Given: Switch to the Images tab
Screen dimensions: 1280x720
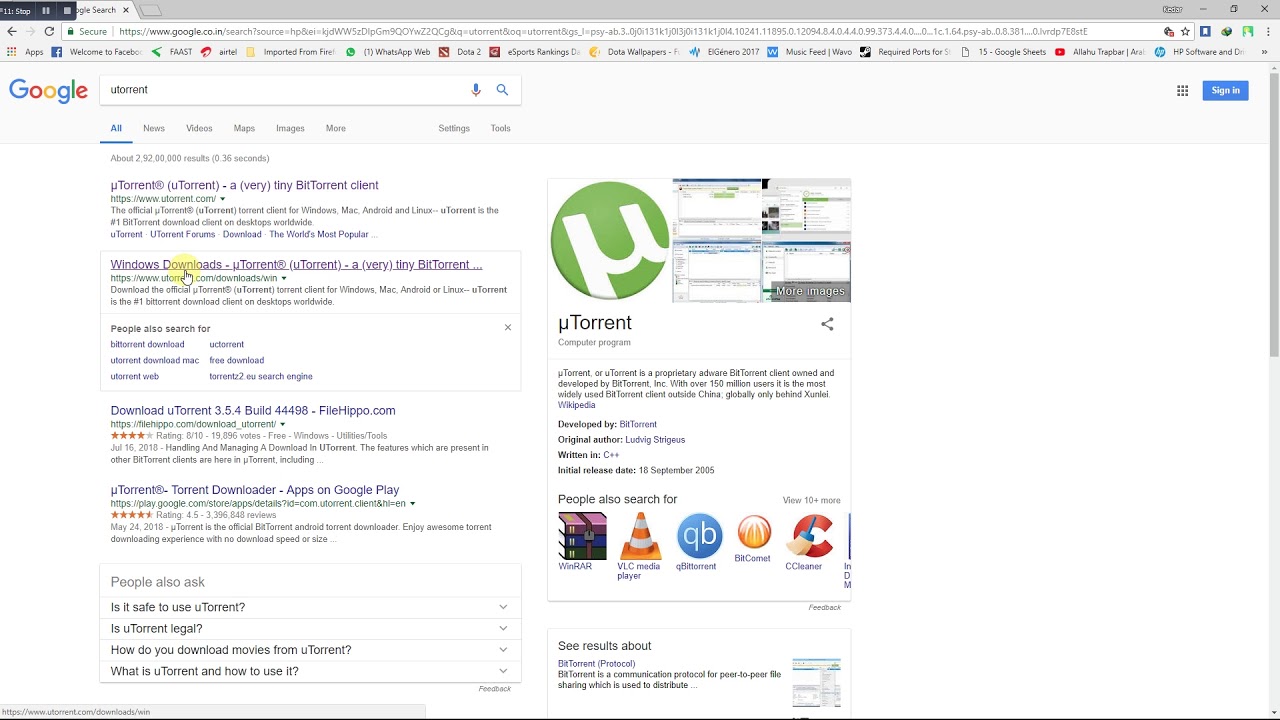Looking at the screenshot, I should [290, 128].
